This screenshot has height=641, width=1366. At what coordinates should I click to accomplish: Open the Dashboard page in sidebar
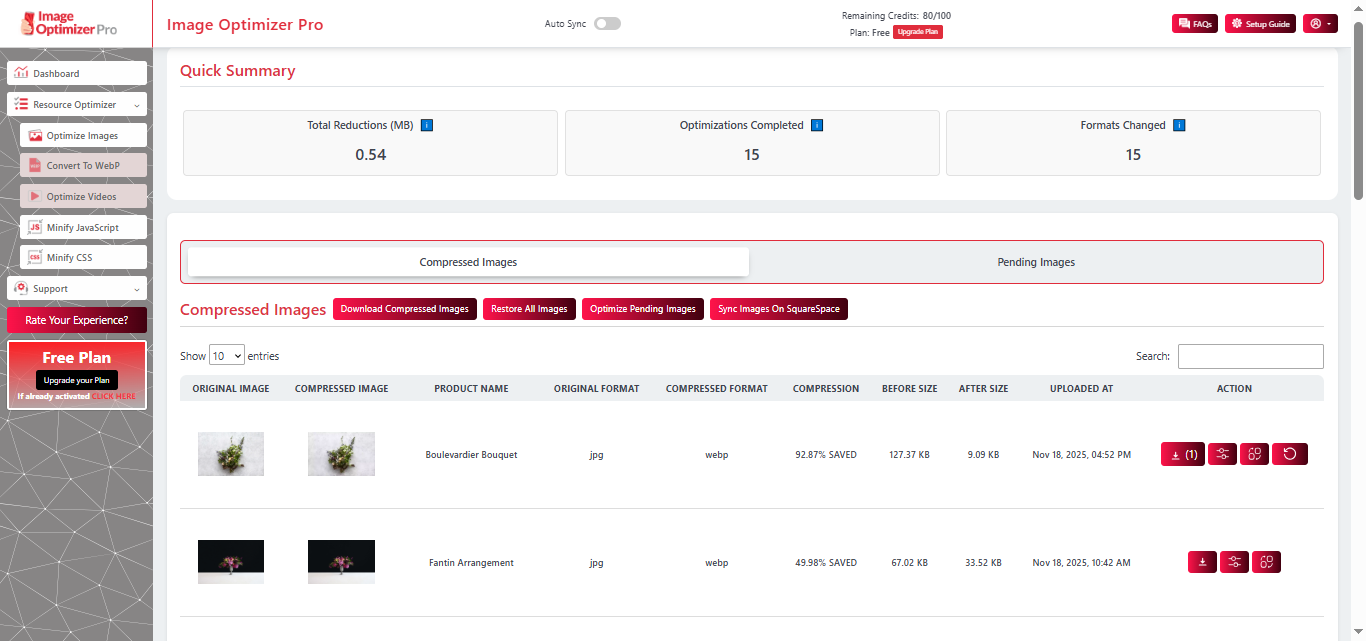click(x=76, y=73)
